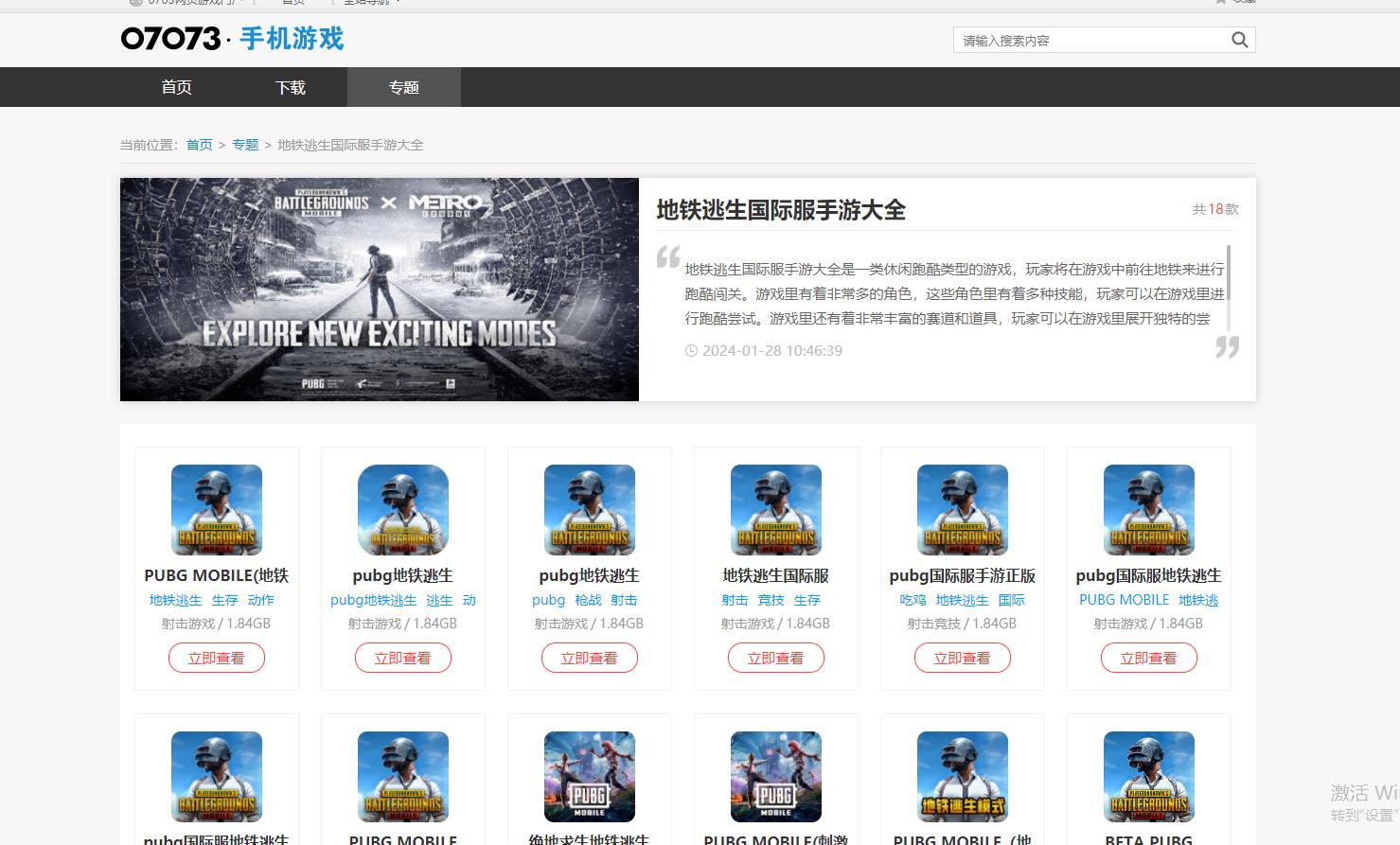Open the 地铁逃生模式 game icon
Image resolution: width=1400 pixels, height=845 pixels.
tap(962, 776)
